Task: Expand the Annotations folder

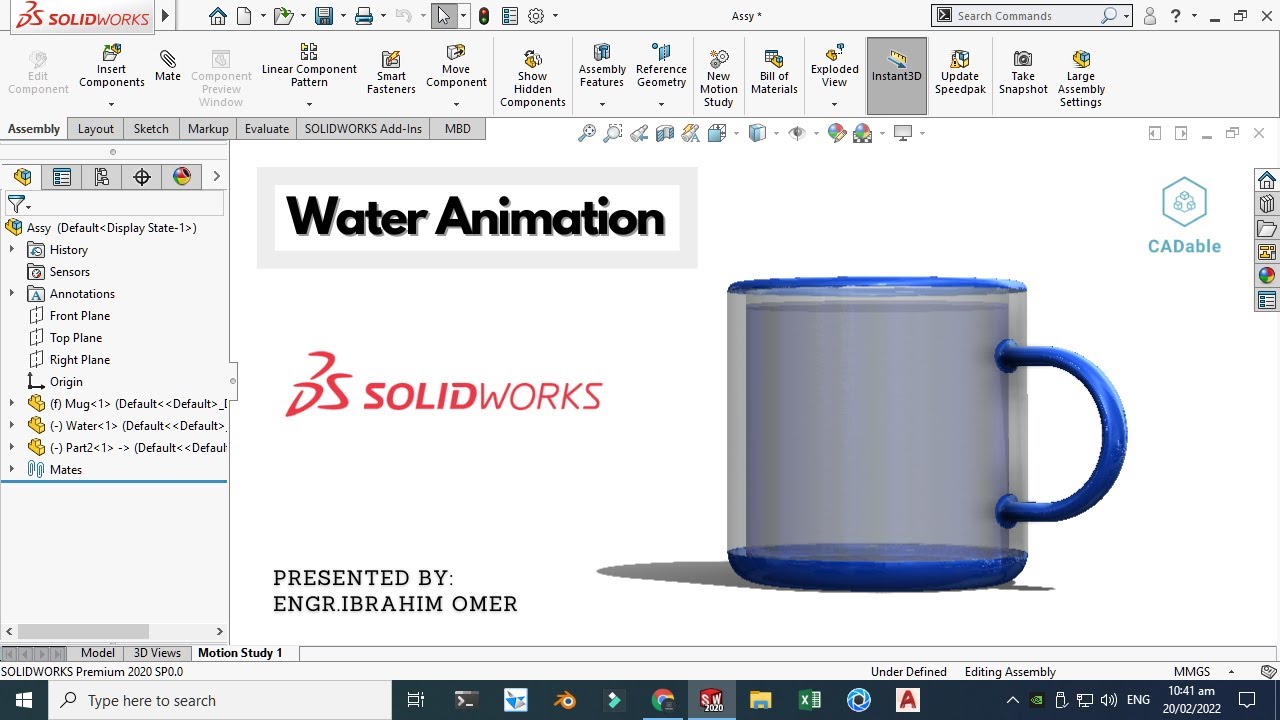Action: pyautogui.click(x=12, y=294)
